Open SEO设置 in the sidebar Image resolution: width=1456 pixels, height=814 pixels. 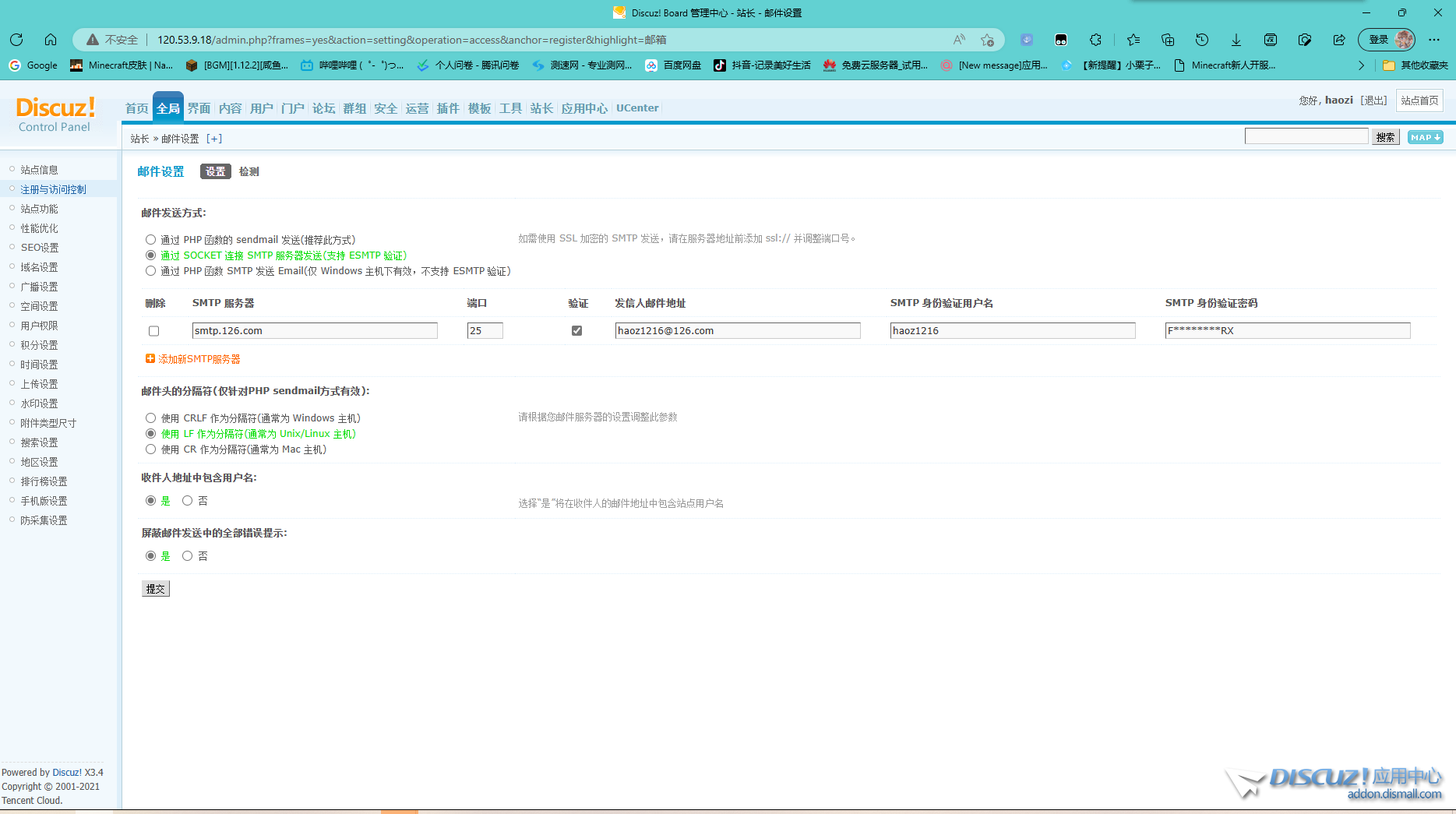click(x=40, y=248)
